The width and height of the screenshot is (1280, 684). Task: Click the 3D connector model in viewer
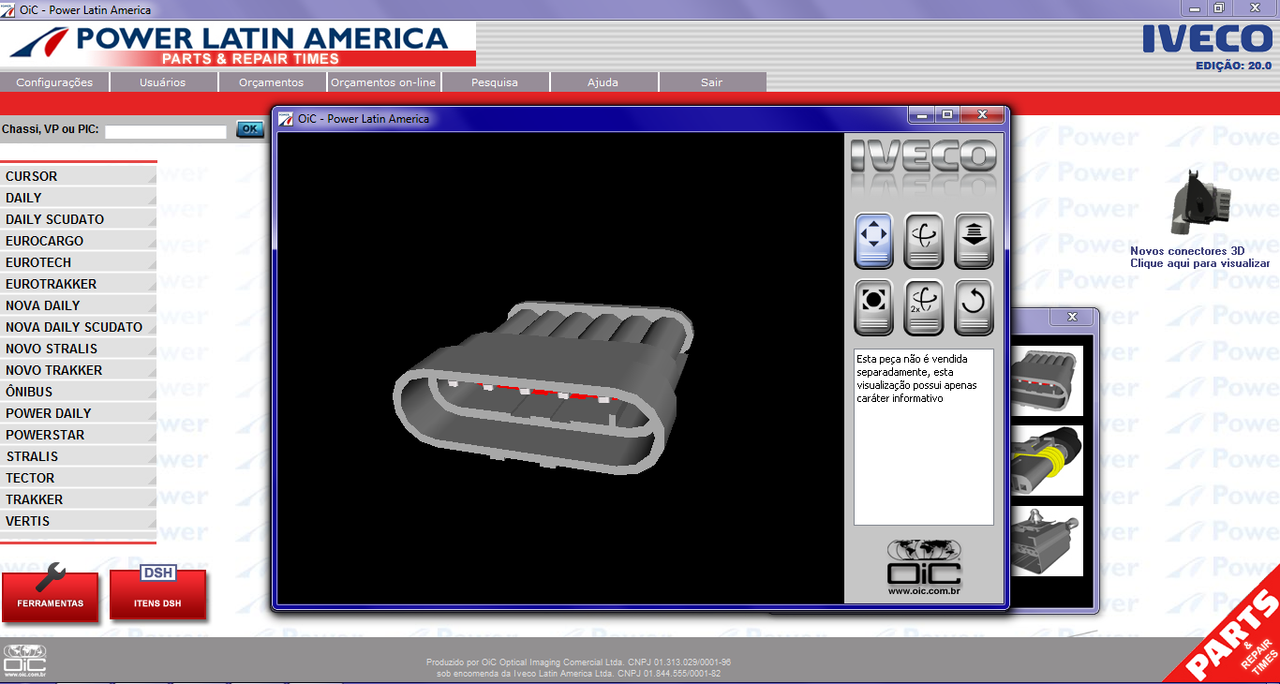click(543, 390)
